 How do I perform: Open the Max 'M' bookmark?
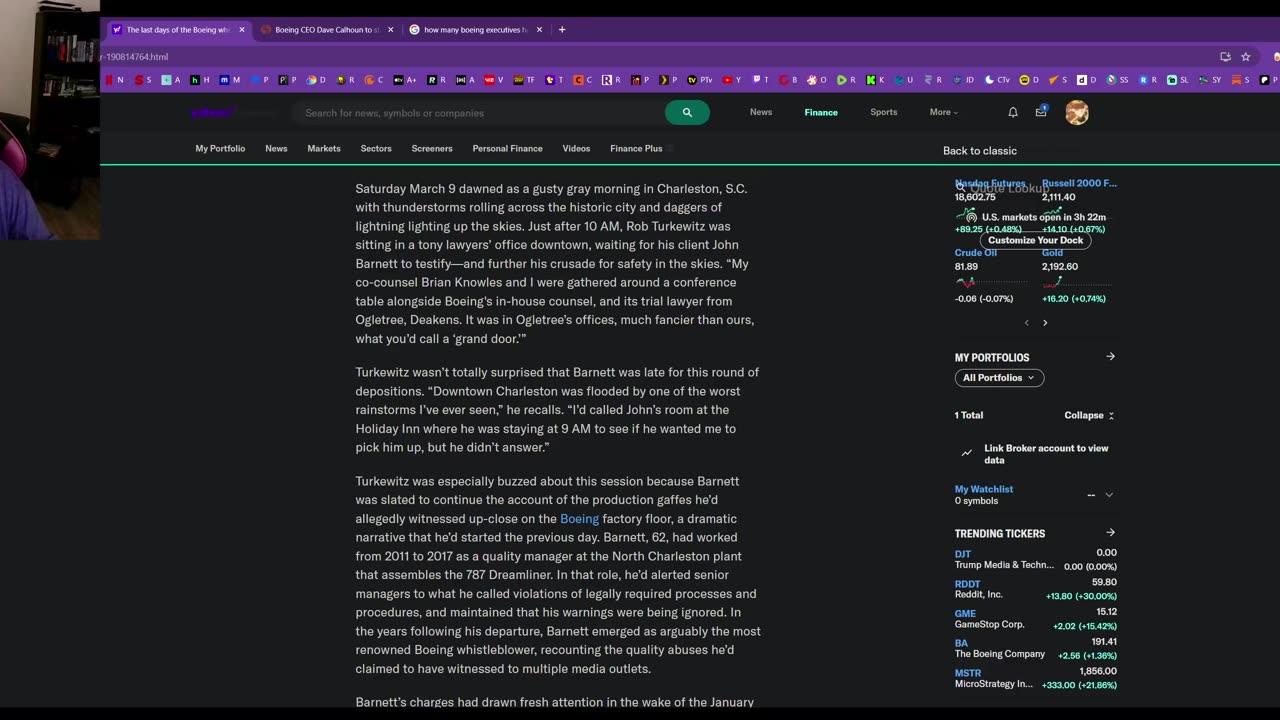point(230,80)
